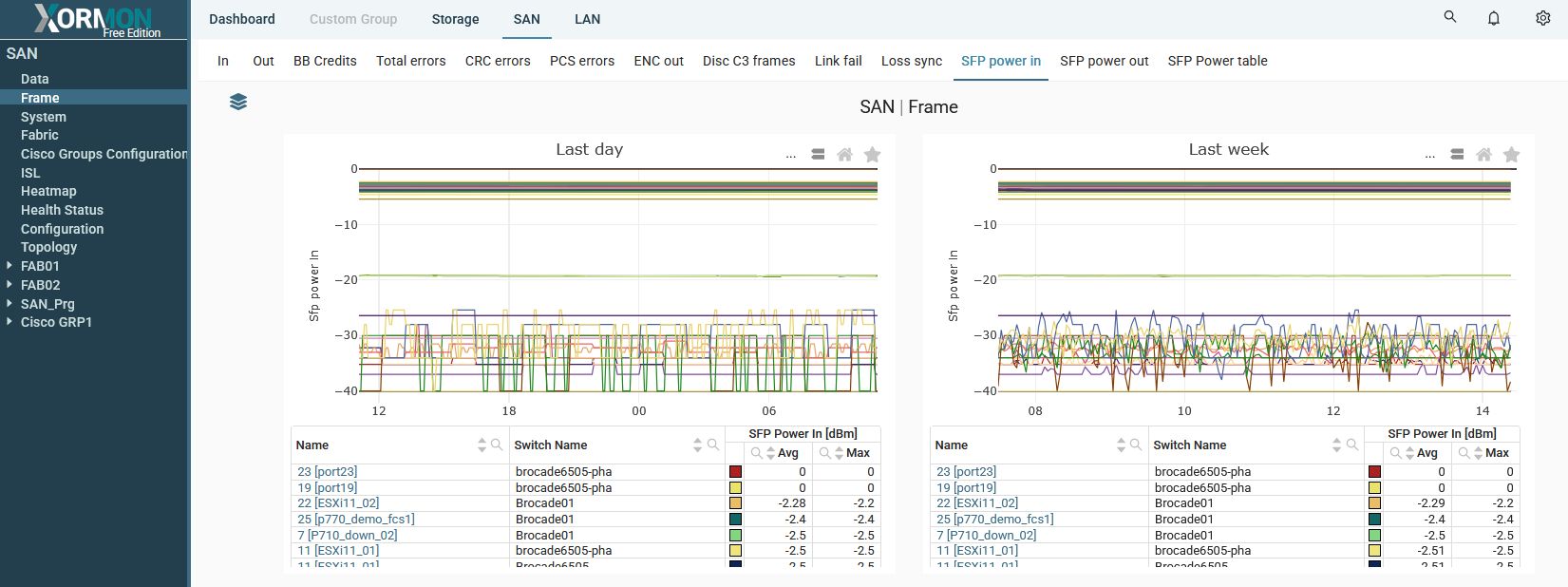Open the search icon in top bar
This screenshot has width=1568, height=587.
[x=1449, y=17]
